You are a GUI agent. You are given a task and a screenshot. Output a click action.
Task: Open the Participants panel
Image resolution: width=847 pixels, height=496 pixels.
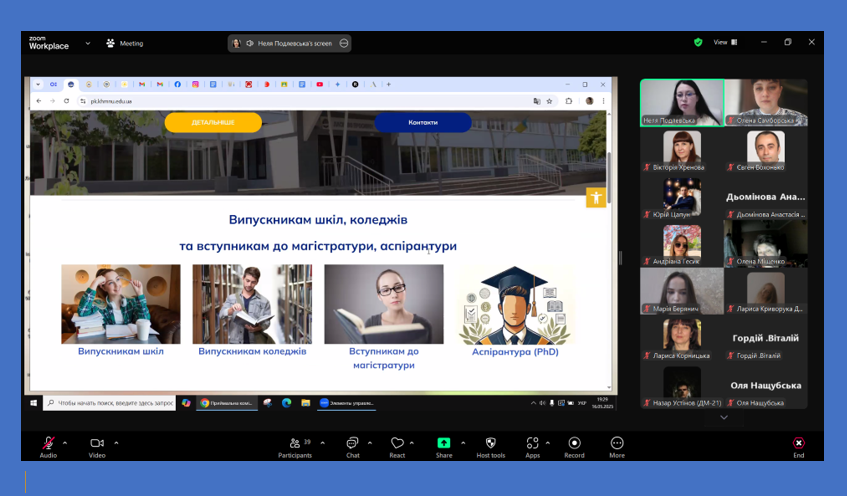(295, 447)
